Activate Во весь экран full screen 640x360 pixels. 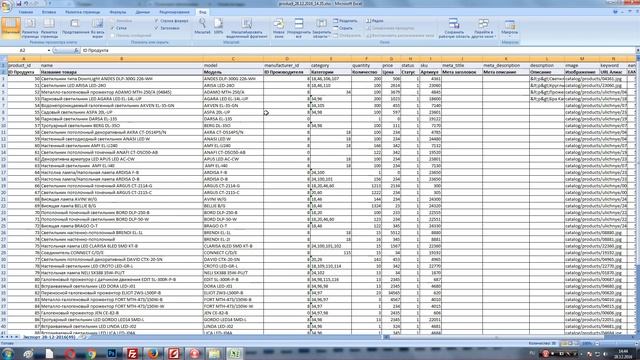click(x=98, y=28)
